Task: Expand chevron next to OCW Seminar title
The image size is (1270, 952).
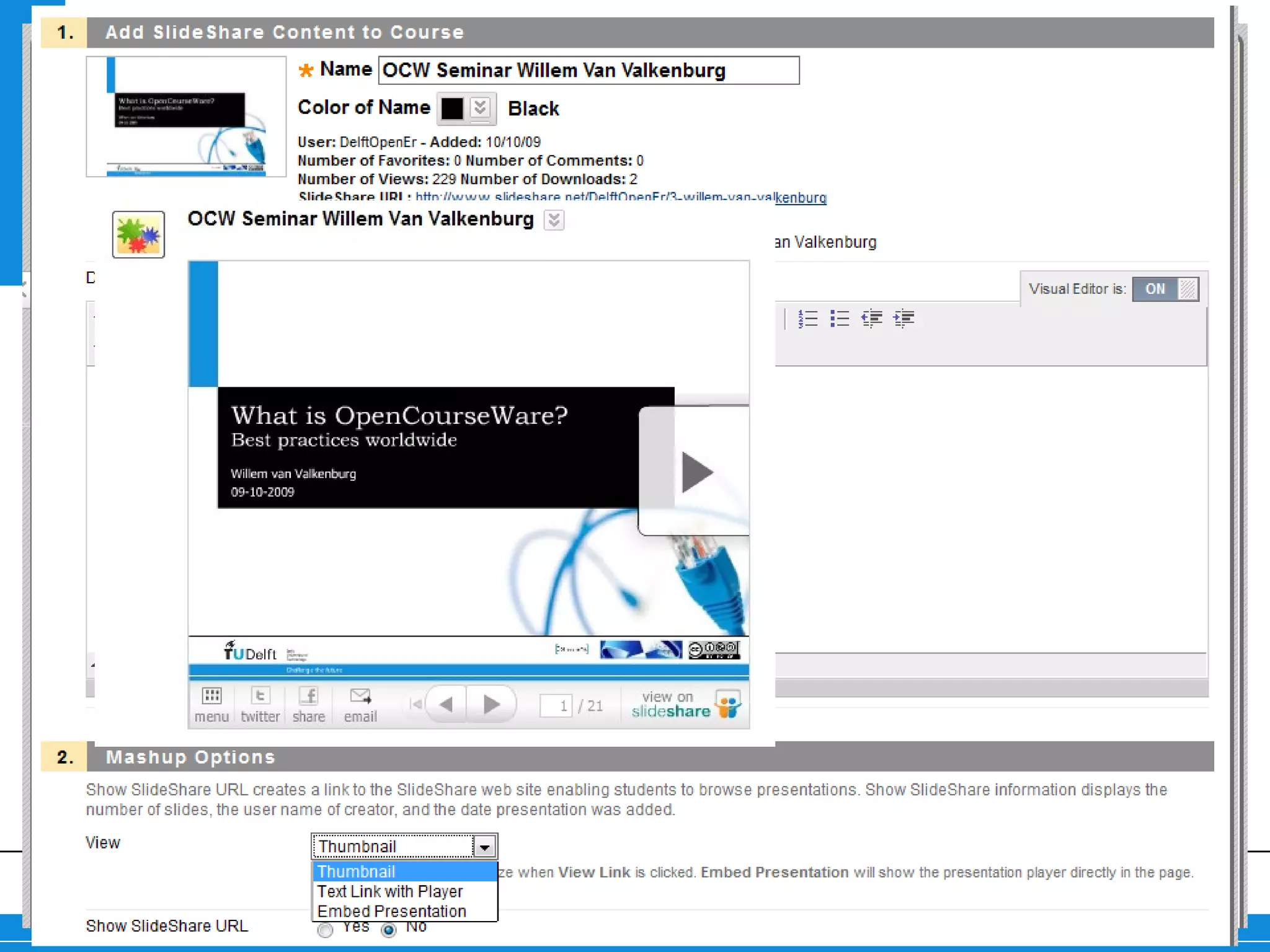Action: (x=554, y=219)
